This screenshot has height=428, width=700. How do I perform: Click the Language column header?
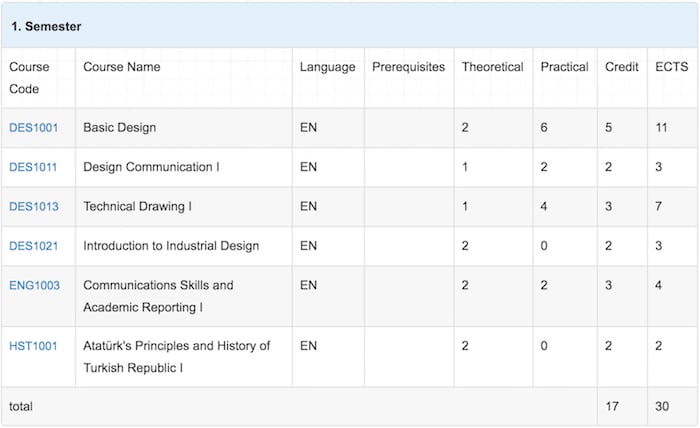click(327, 67)
